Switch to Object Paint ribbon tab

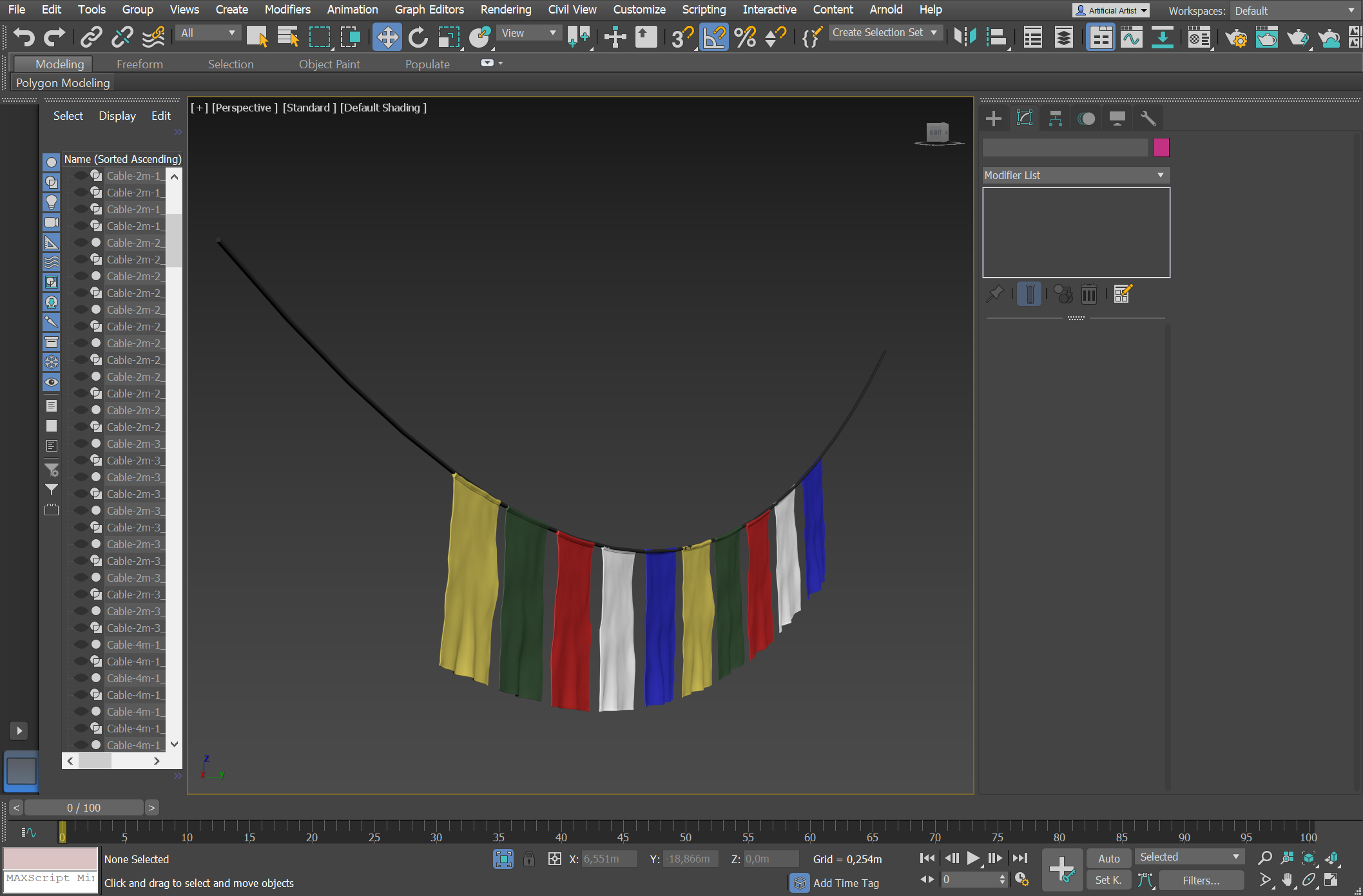(329, 64)
